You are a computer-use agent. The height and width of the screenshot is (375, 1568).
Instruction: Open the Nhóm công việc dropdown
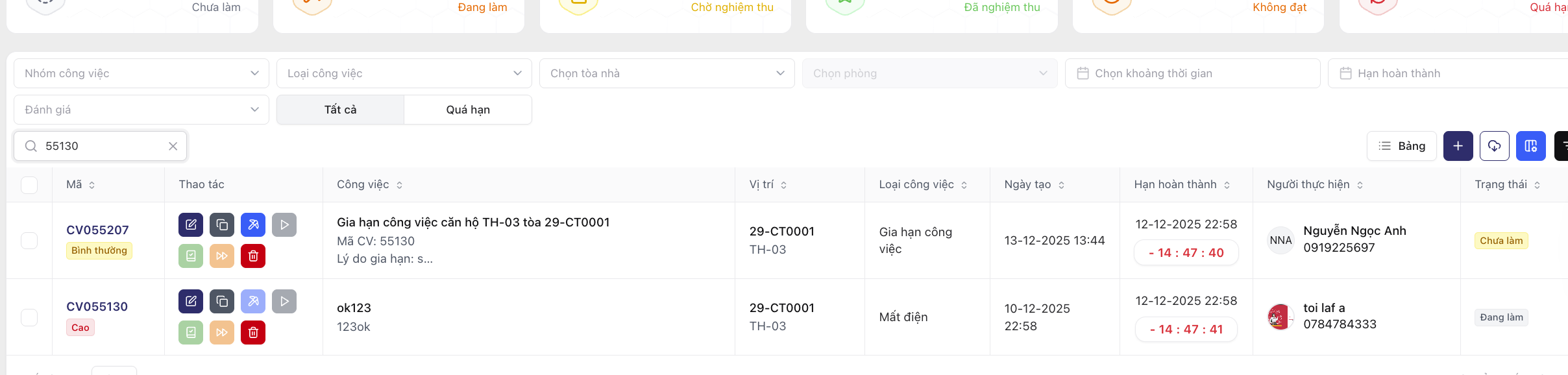click(x=141, y=73)
